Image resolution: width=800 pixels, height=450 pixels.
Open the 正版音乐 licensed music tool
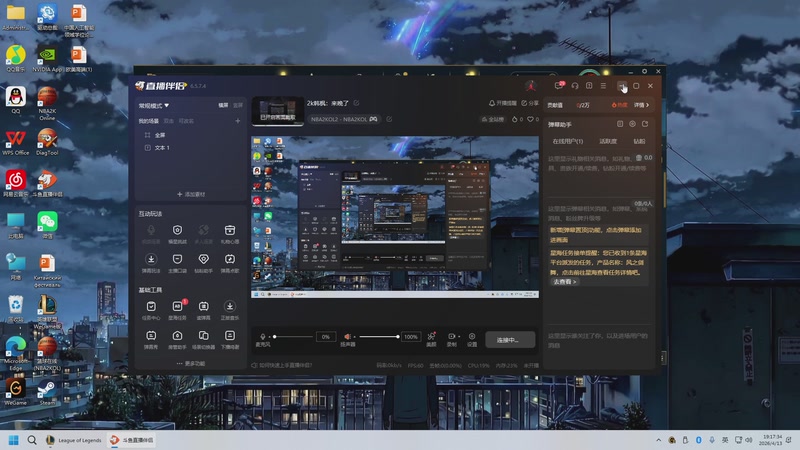230,310
